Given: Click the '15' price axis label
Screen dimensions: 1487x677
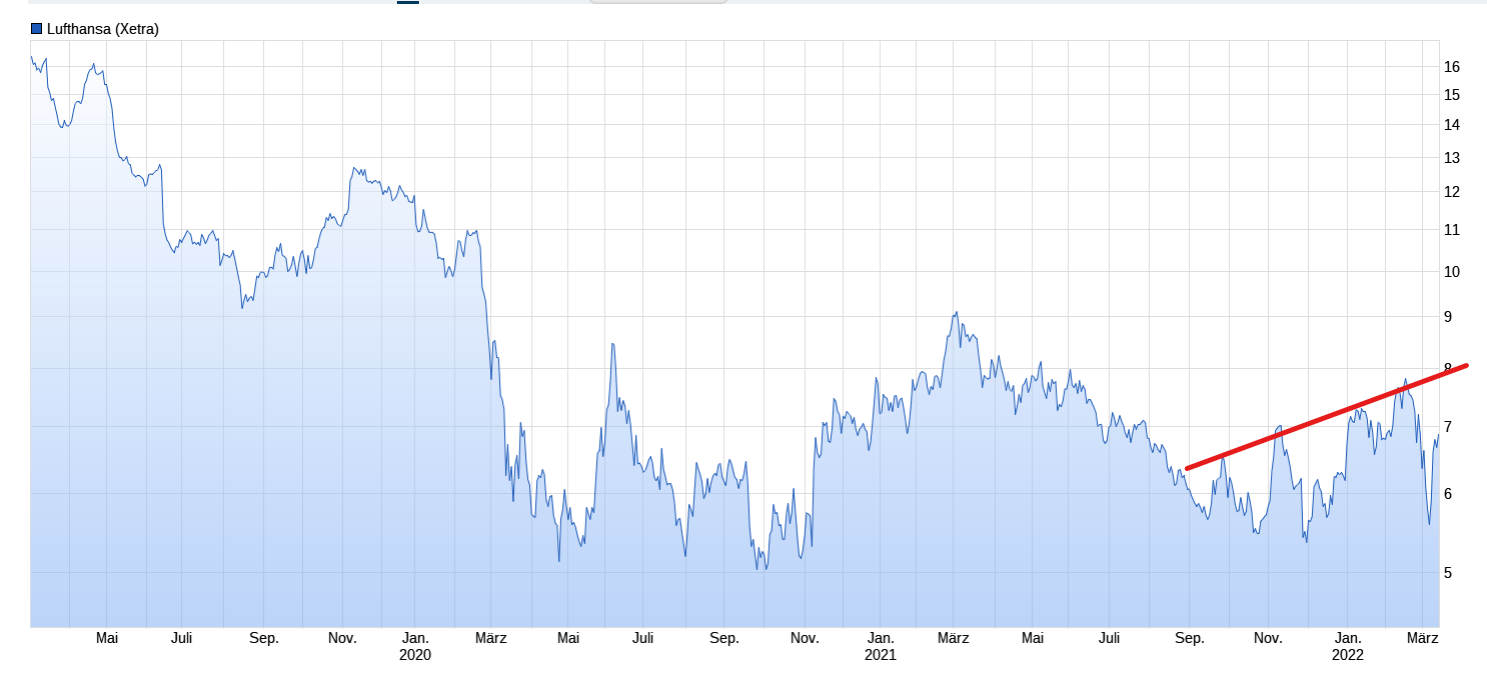Looking at the screenshot, I should pyautogui.click(x=1452, y=95).
